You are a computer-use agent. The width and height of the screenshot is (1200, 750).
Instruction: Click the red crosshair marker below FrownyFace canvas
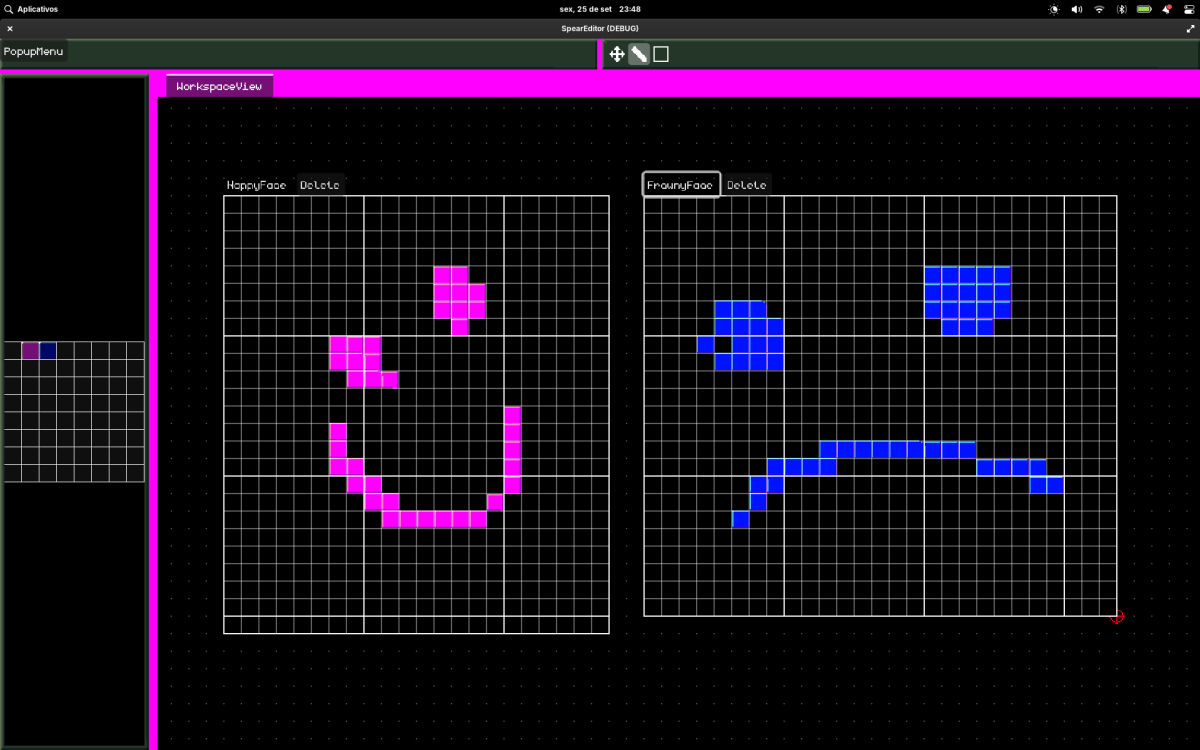pyautogui.click(x=1117, y=617)
